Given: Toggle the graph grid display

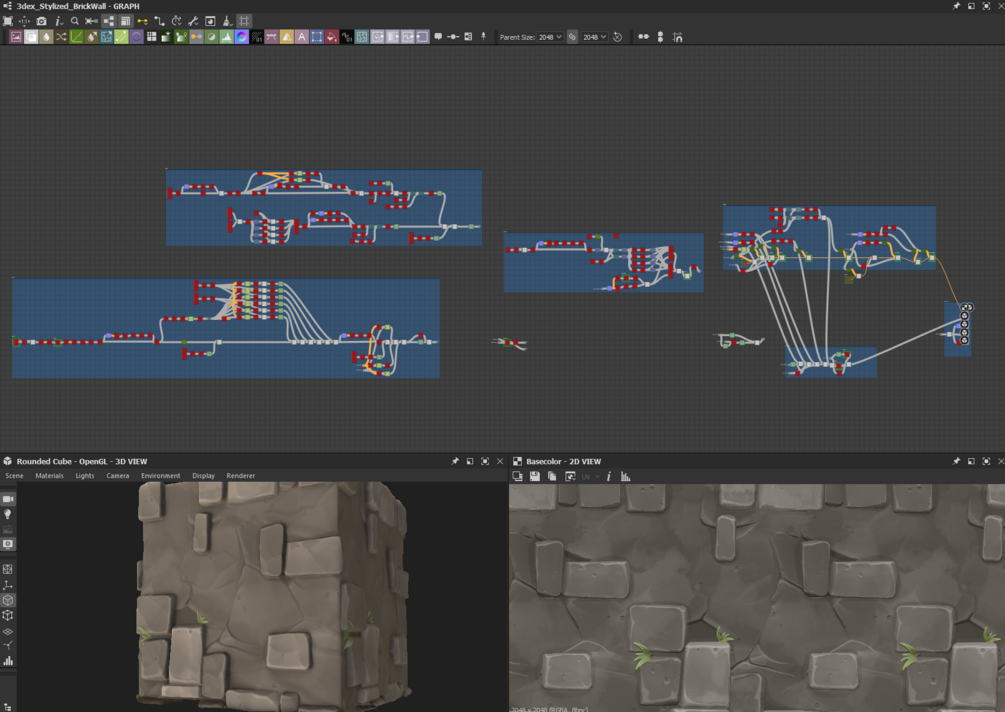Looking at the screenshot, I should (244, 21).
